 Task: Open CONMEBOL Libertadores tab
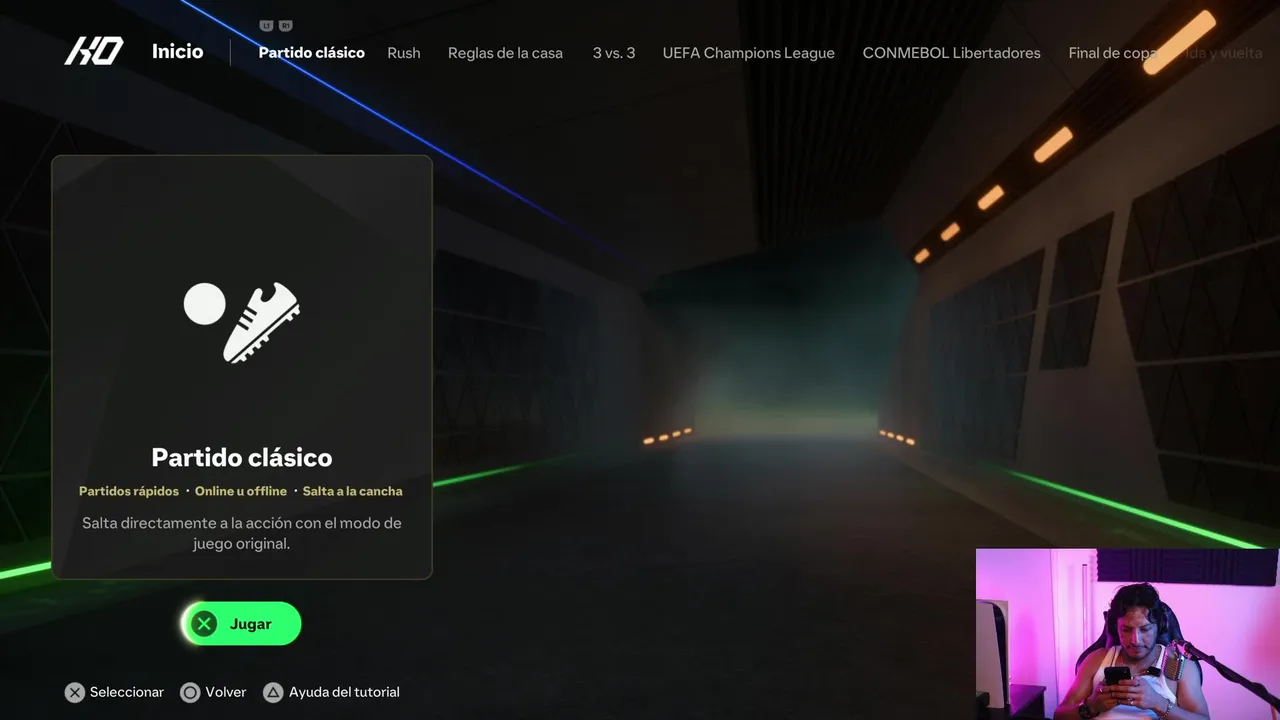coord(951,53)
